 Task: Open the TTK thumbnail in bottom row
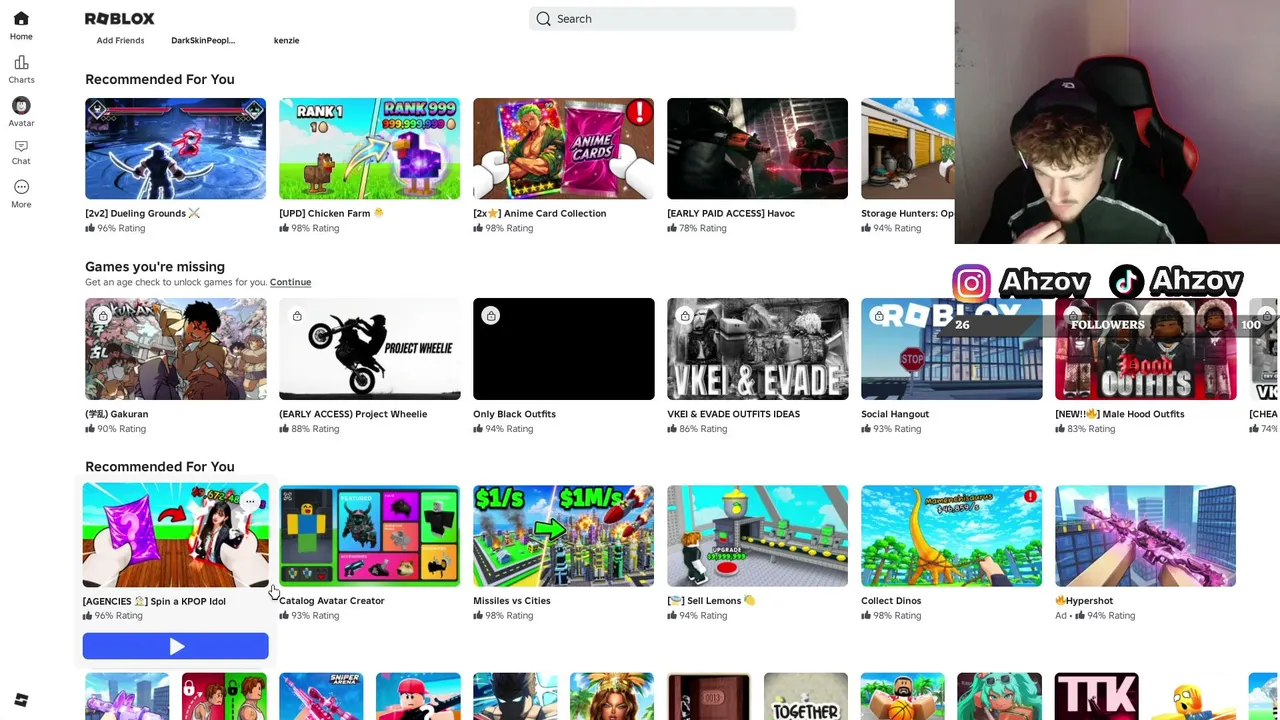1096,696
